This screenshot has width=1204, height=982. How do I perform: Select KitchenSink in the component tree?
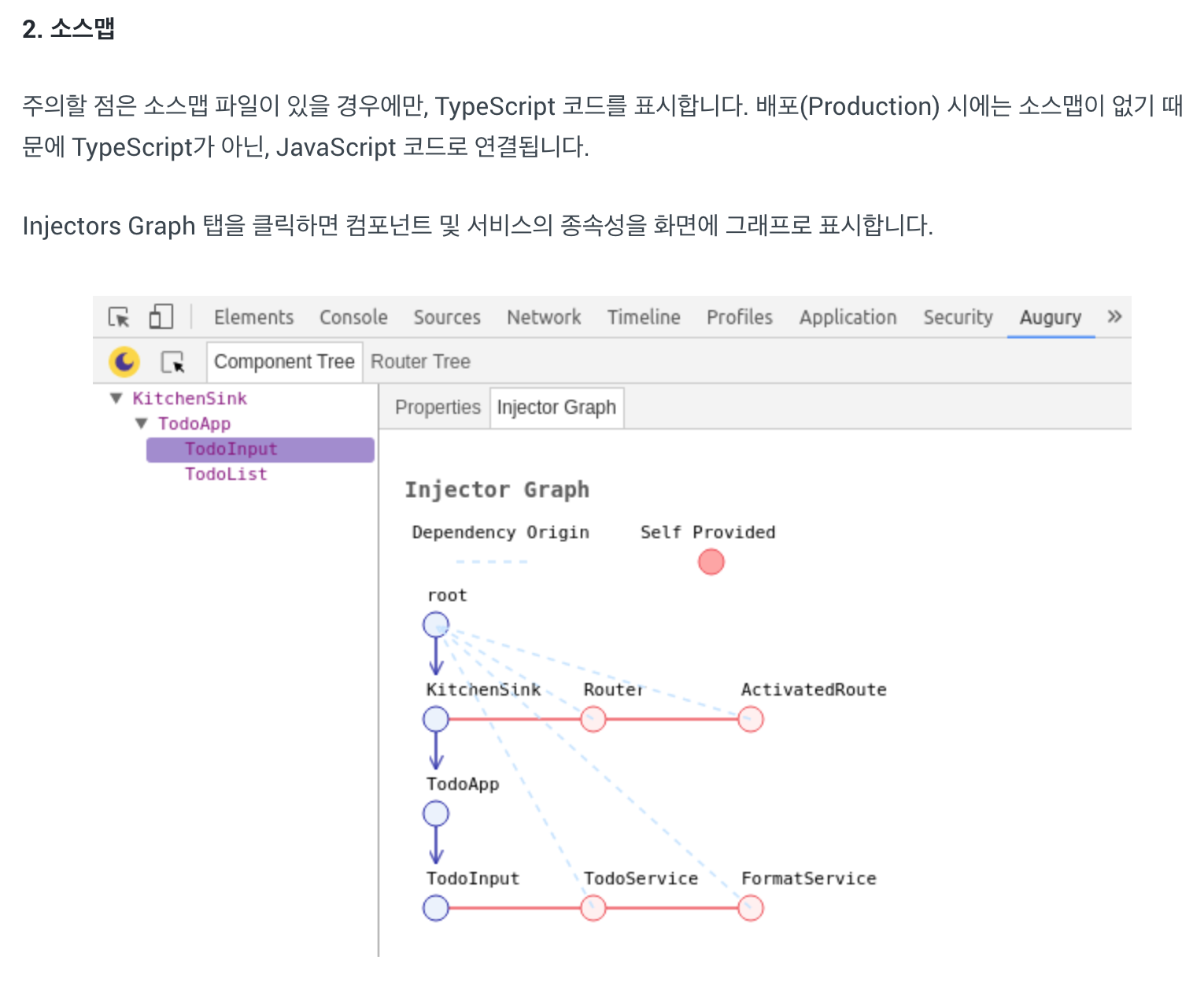(x=190, y=398)
